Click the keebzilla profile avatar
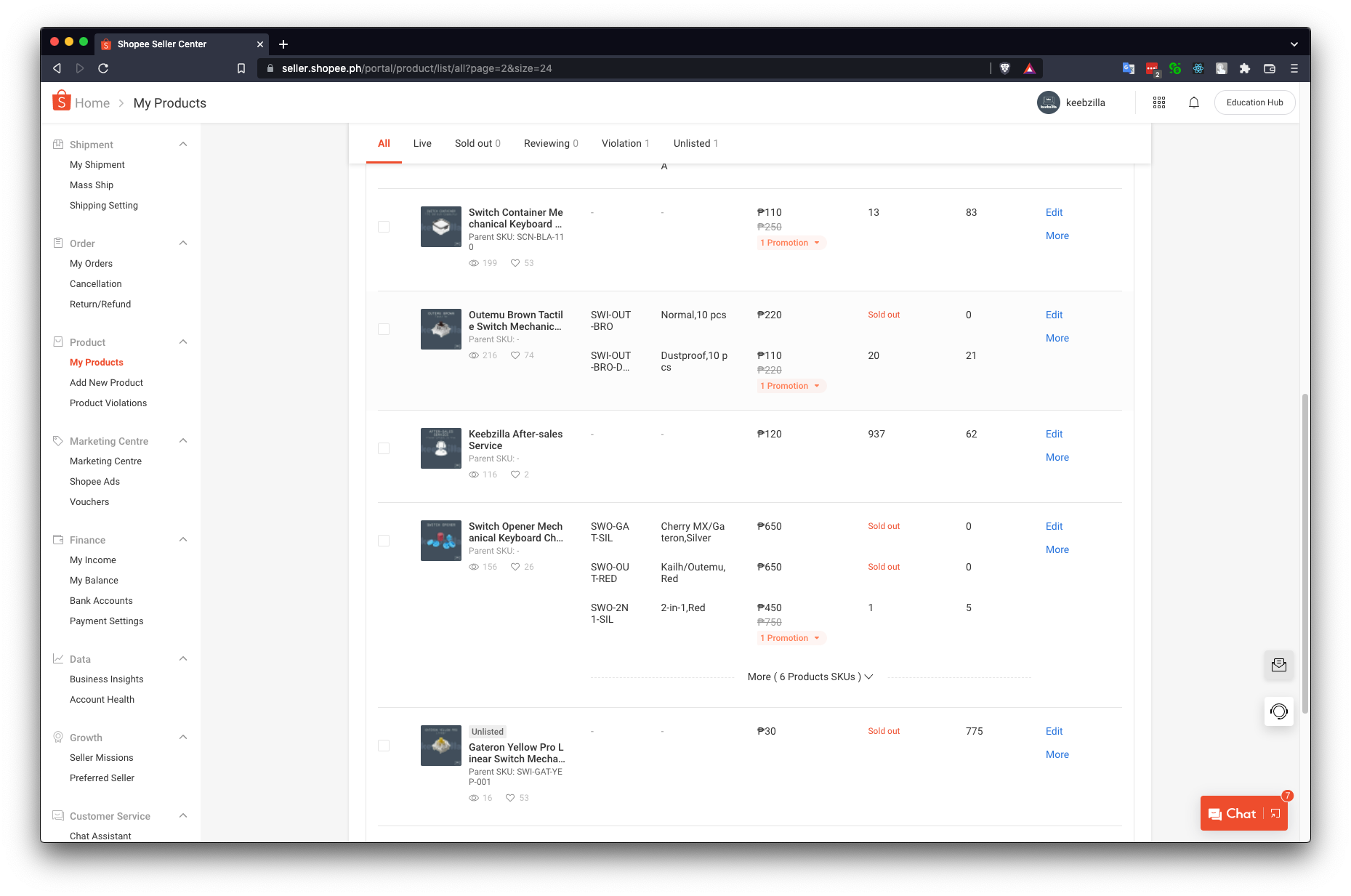 [1049, 102]
